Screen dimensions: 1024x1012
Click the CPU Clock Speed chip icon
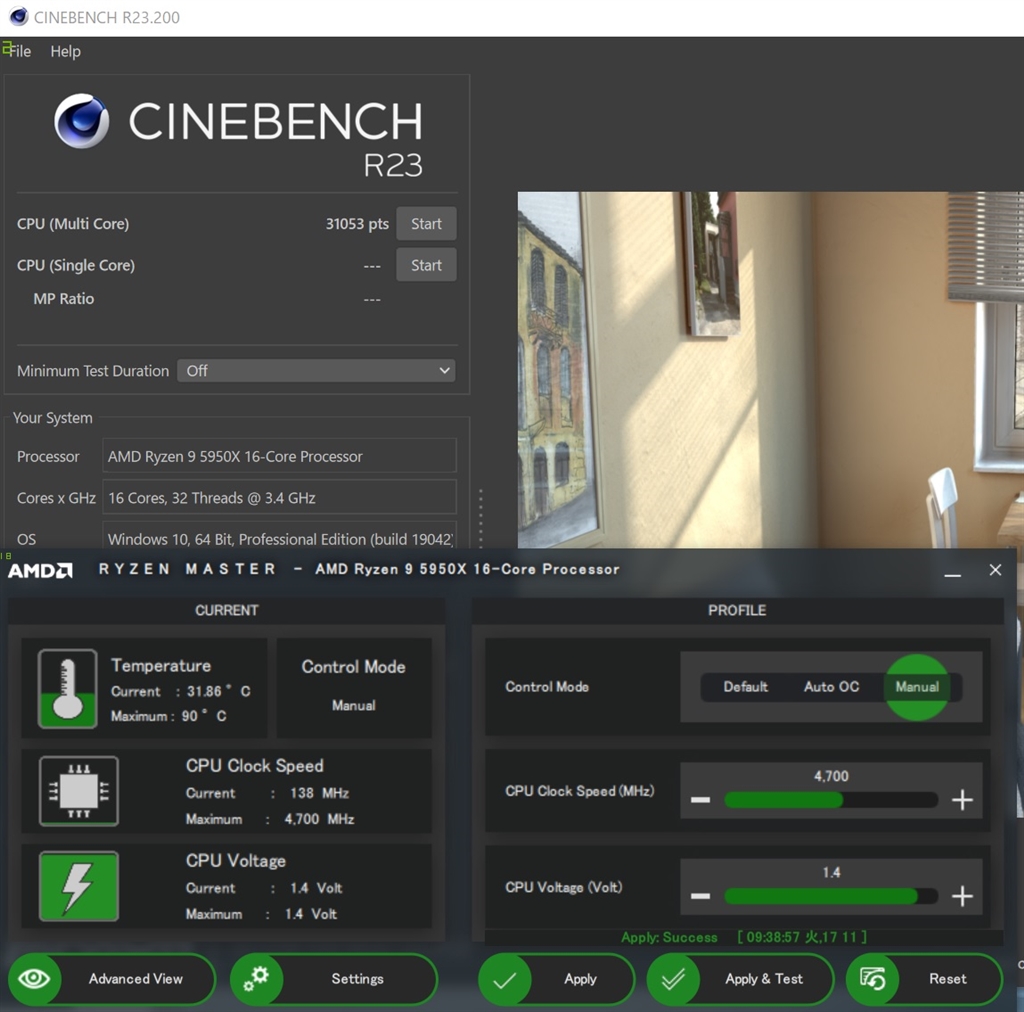click(80, 791)
